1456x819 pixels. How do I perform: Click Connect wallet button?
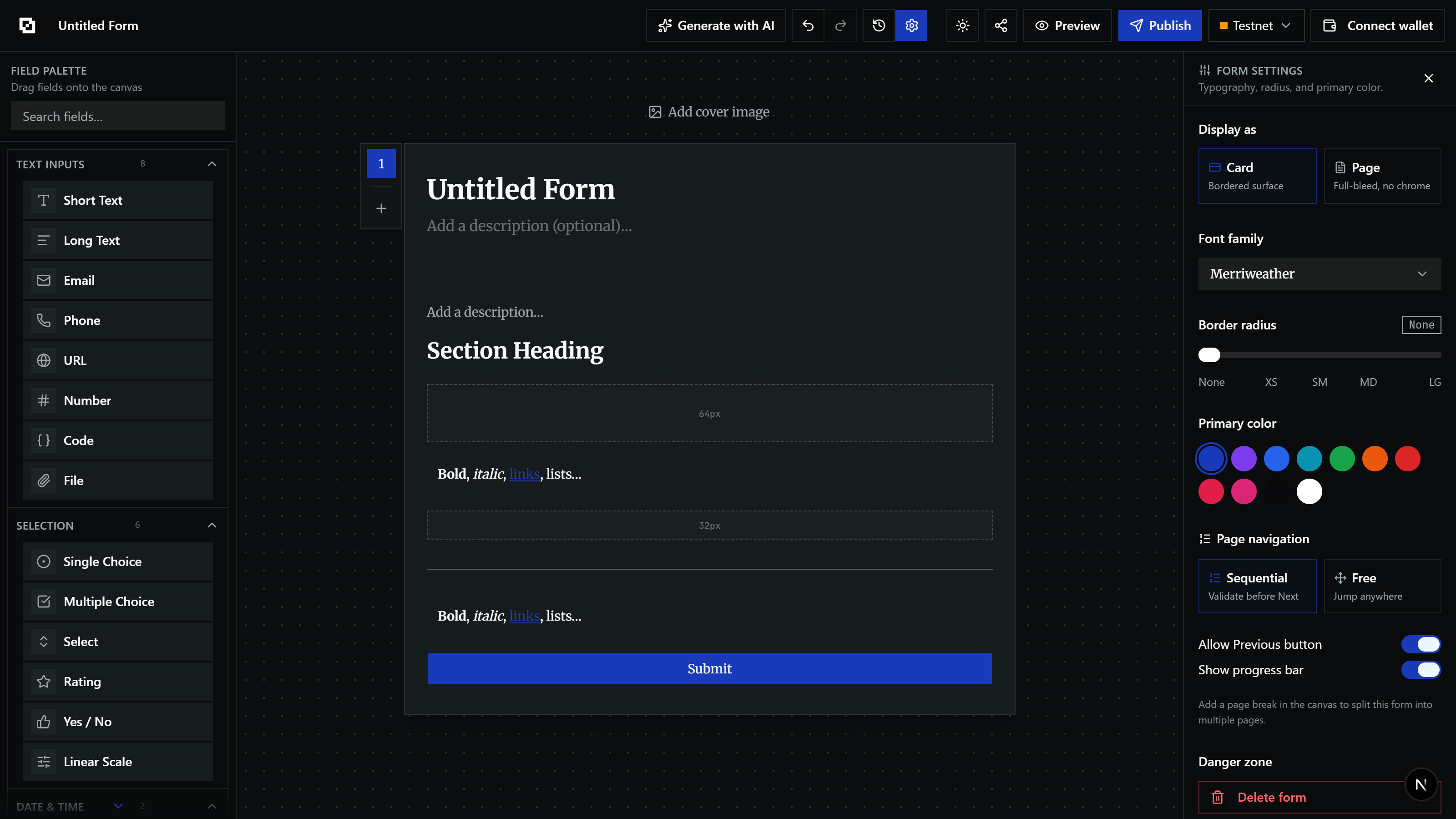point(1377,25)
